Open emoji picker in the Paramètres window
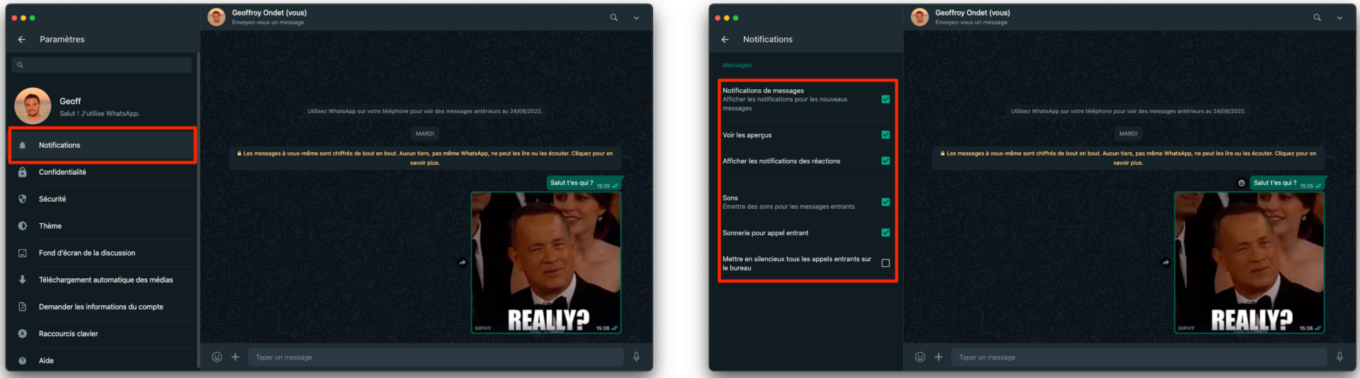The image size is (1360, 378). 217,356
